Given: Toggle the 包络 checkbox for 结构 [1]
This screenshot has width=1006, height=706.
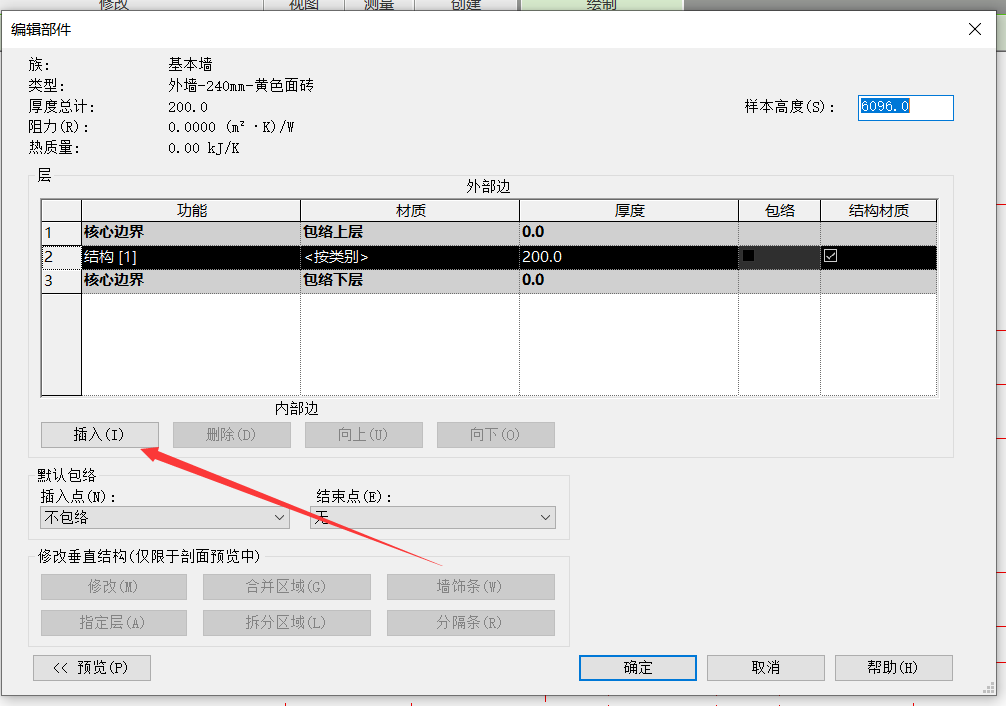Looking at the screenshot, I should (749, 256).
